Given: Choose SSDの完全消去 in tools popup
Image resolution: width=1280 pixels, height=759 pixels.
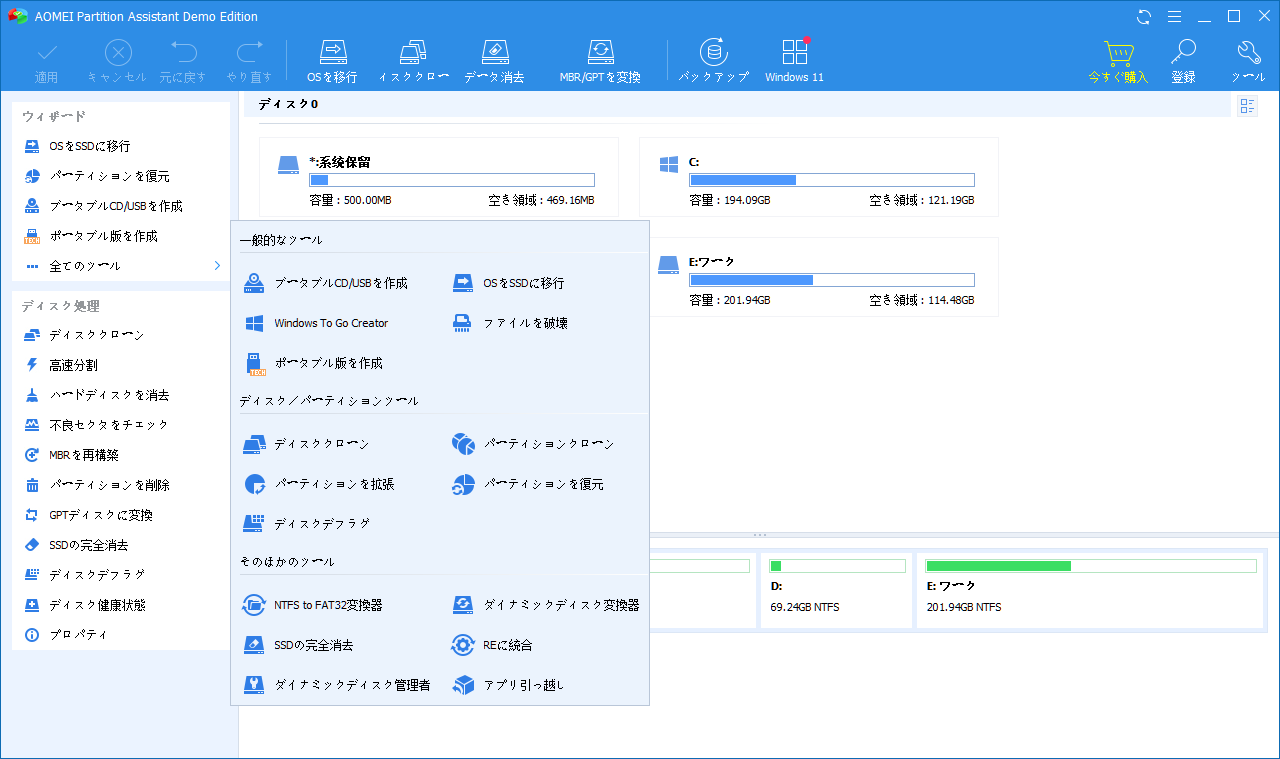Looking at the screenshot, I should click(299, 645).
